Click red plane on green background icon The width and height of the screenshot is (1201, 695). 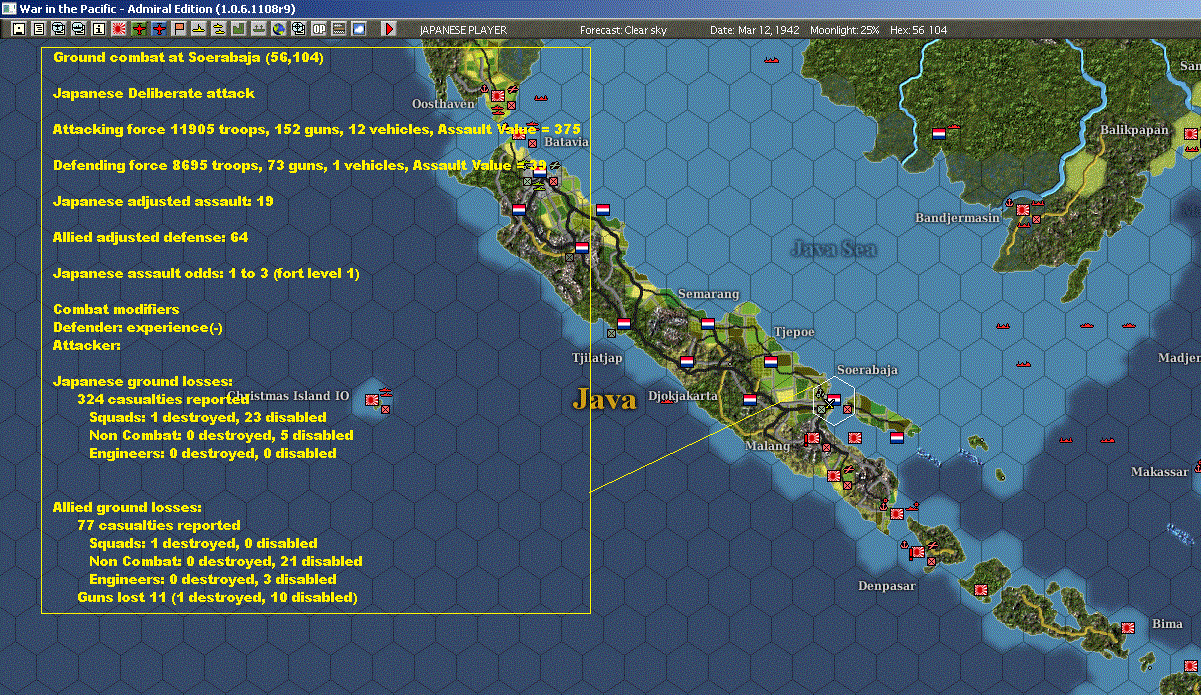tap(139, 30)
